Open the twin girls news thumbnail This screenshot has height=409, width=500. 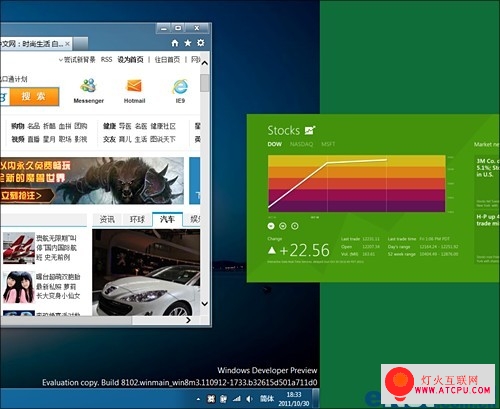pyautogui.click(x=19, y=287)
